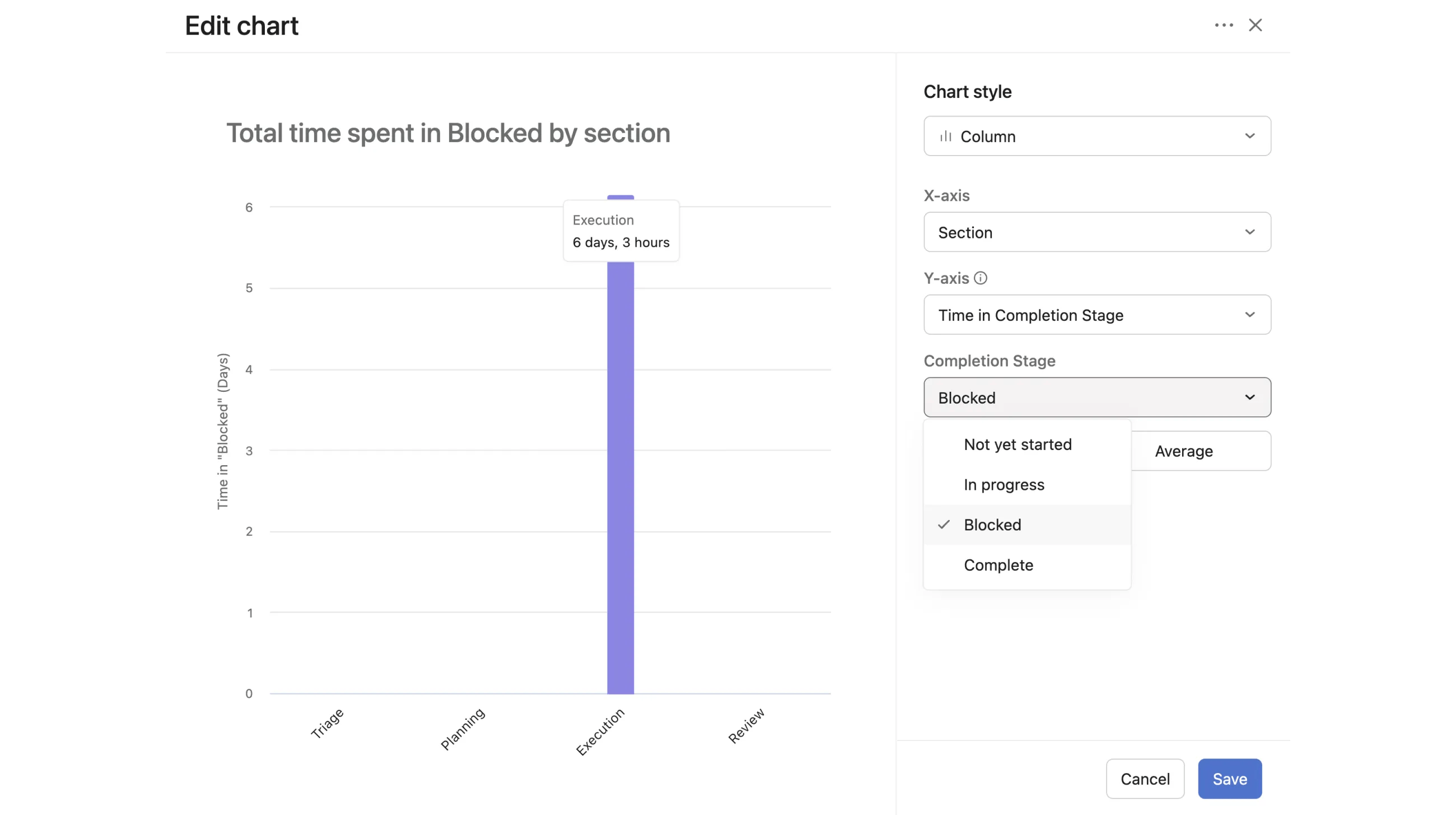The width and height of the screenshot is (1456, 815).
Task: Save the chart changes
Action: click(x=1229, y=779)
